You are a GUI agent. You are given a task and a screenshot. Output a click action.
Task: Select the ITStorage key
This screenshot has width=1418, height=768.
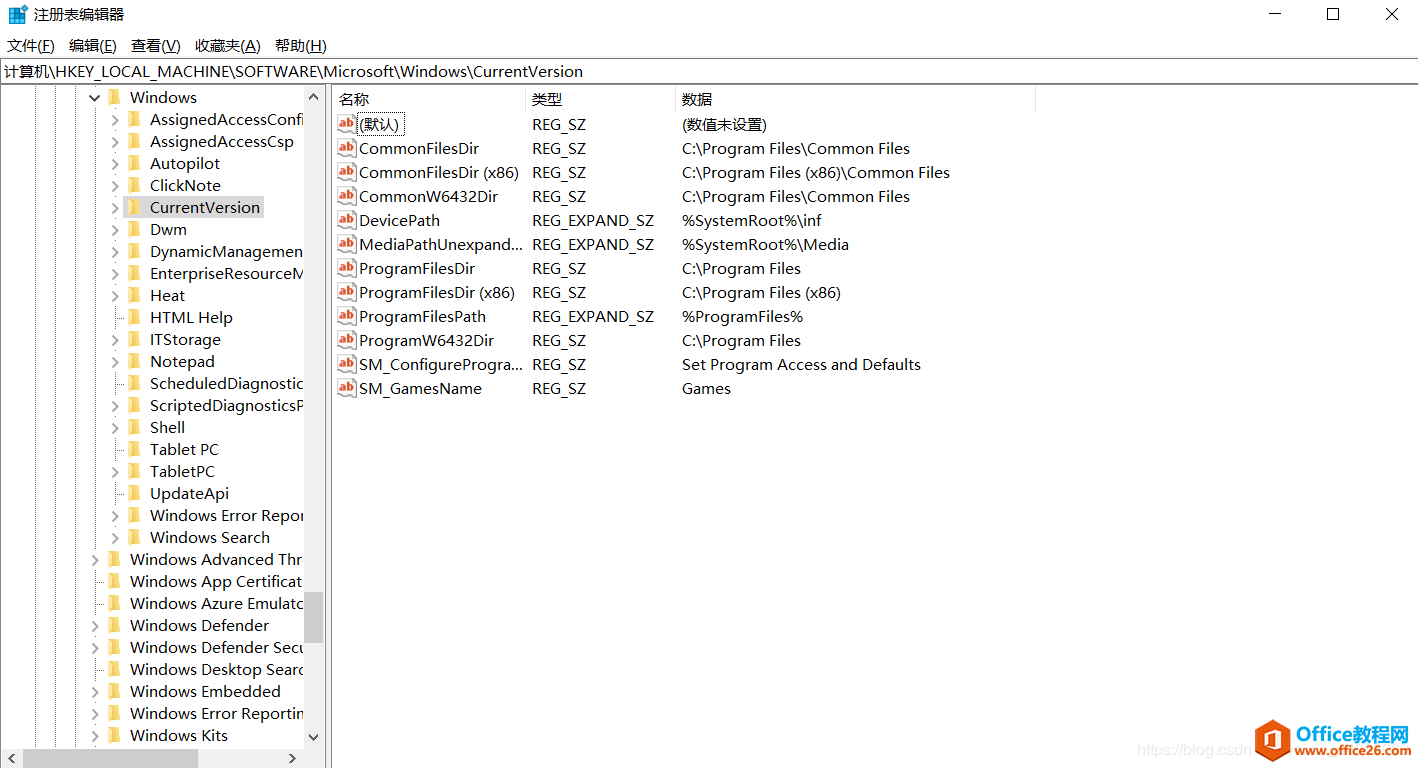pyautogui.click(x=185, y=339)
